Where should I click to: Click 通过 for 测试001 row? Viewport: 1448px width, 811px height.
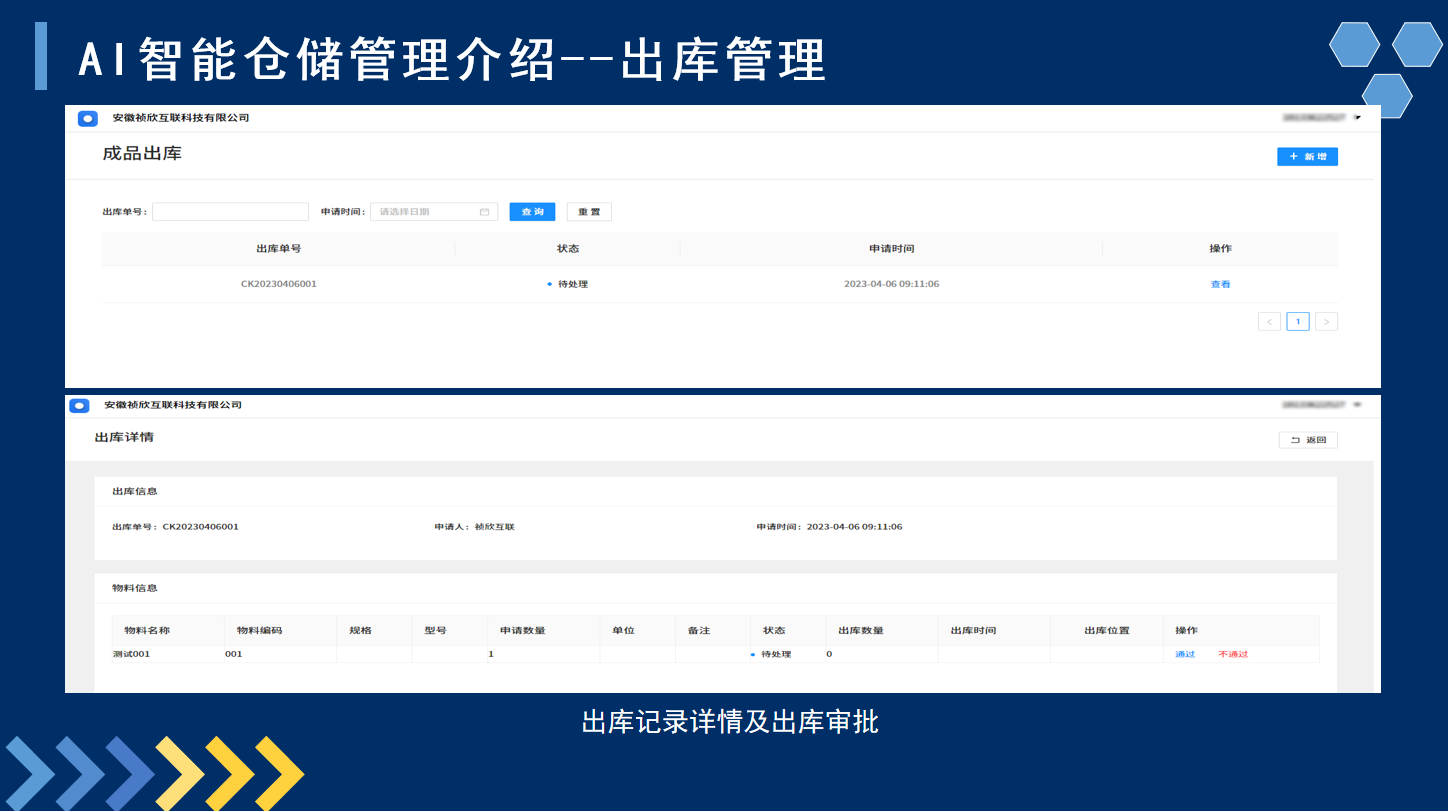(x=1185, y=655)
